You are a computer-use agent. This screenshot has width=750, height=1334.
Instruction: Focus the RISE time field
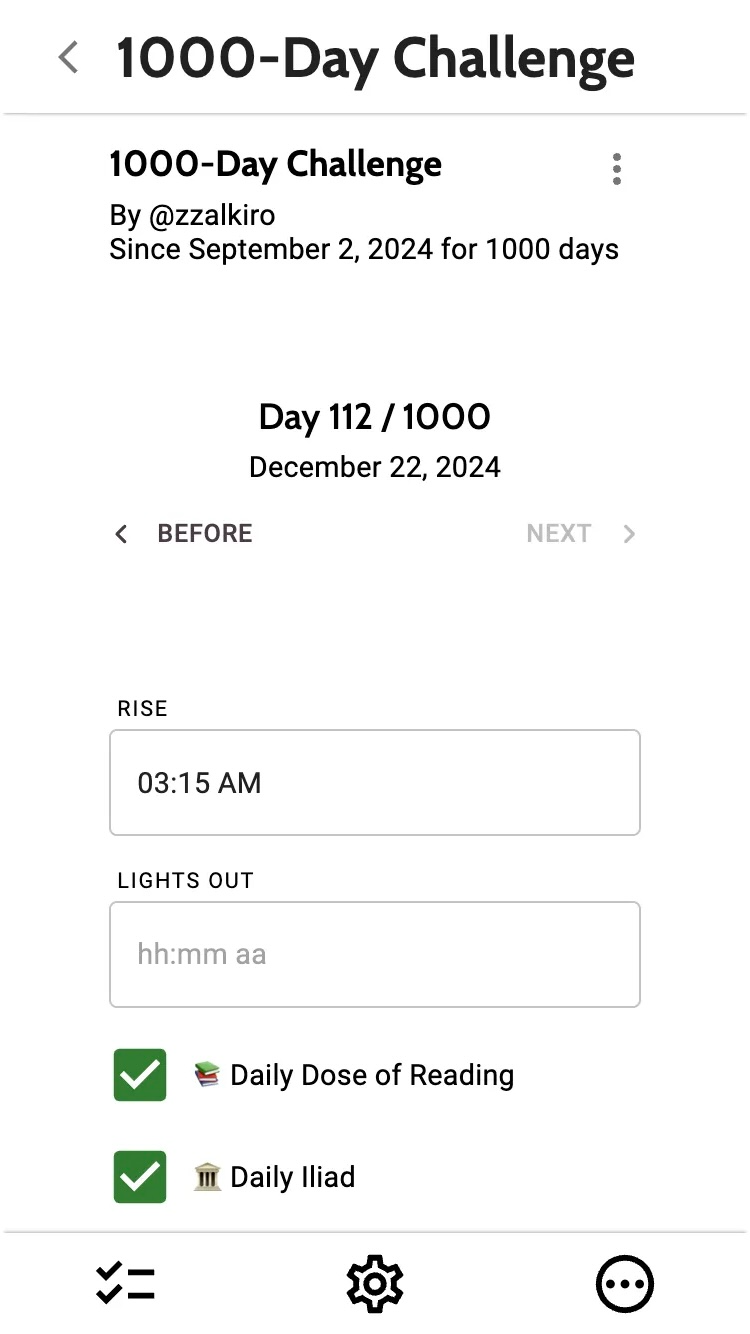point(374,782)
